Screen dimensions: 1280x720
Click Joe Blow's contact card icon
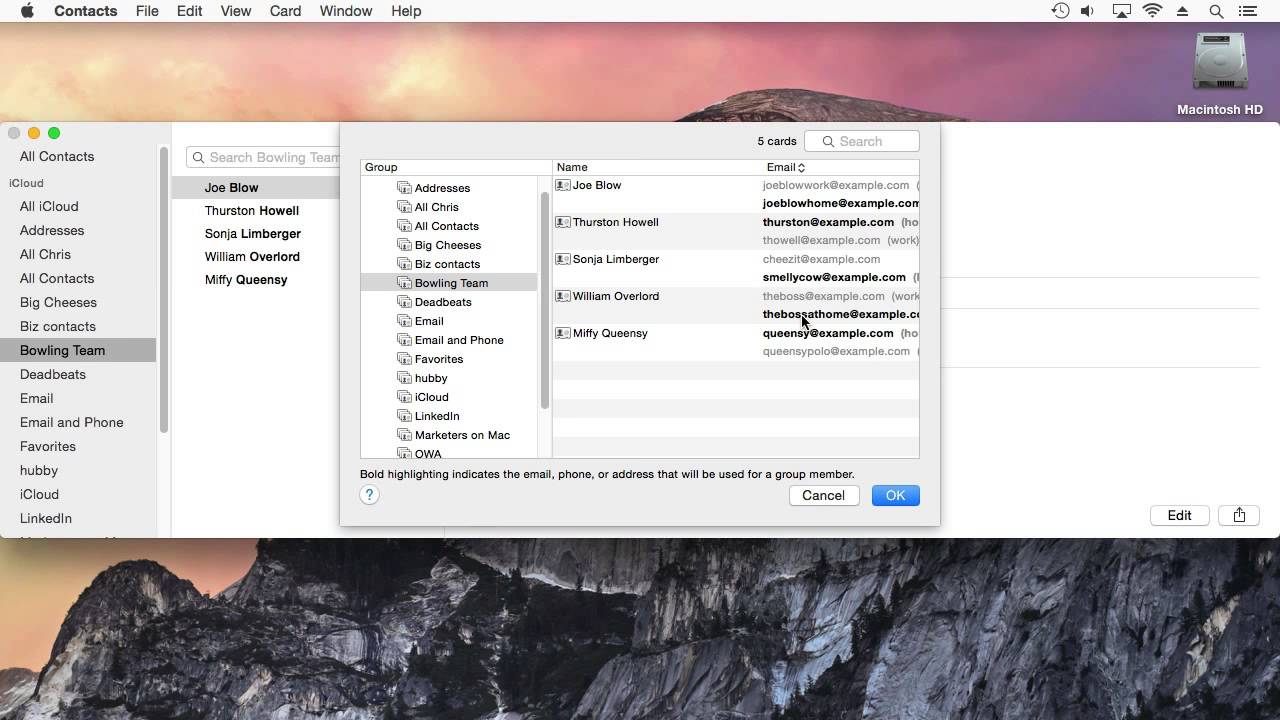pyautogui.click(x=563, y=185)
